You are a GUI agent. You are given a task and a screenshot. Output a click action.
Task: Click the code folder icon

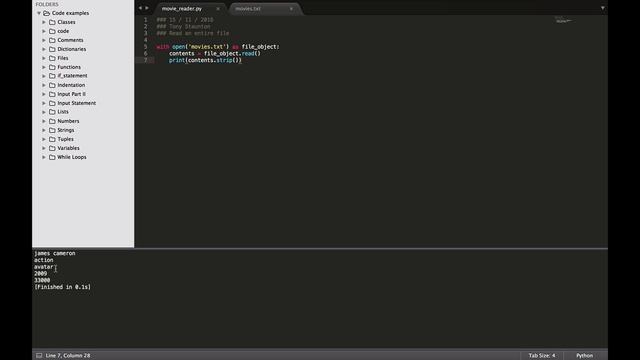coord(52,31)
